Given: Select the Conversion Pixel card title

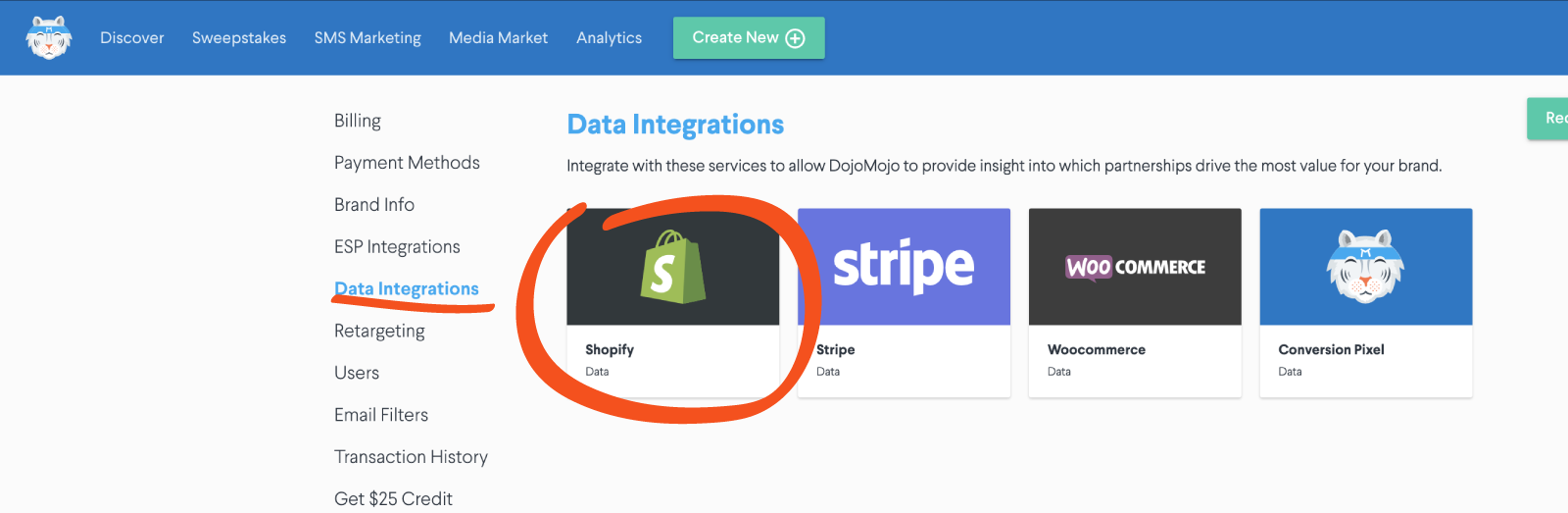Looking at the screenshot, I should point(1331,349).
